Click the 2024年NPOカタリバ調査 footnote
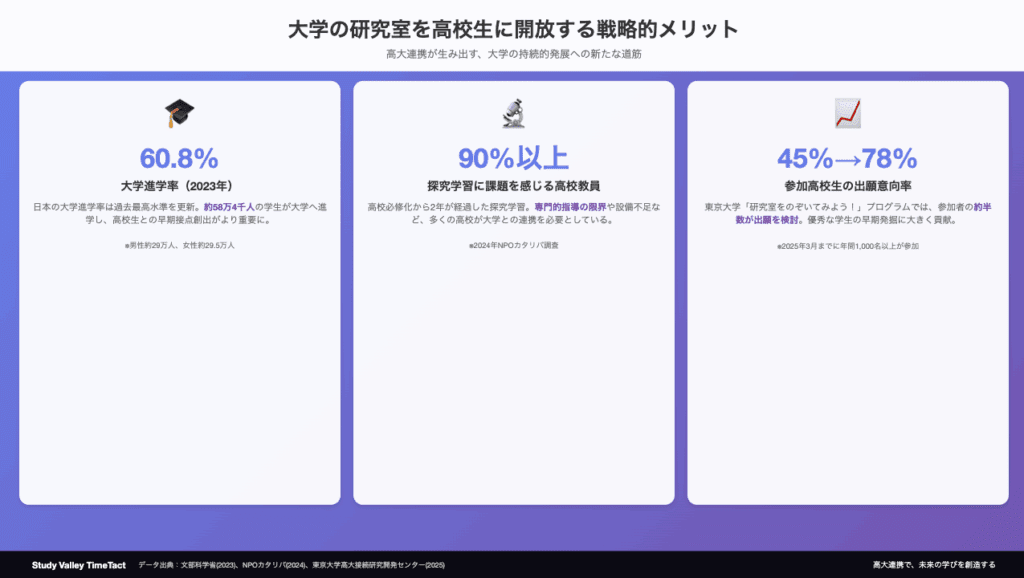Viewport: 1024px width, 578px height. click(x=513, y=245)
